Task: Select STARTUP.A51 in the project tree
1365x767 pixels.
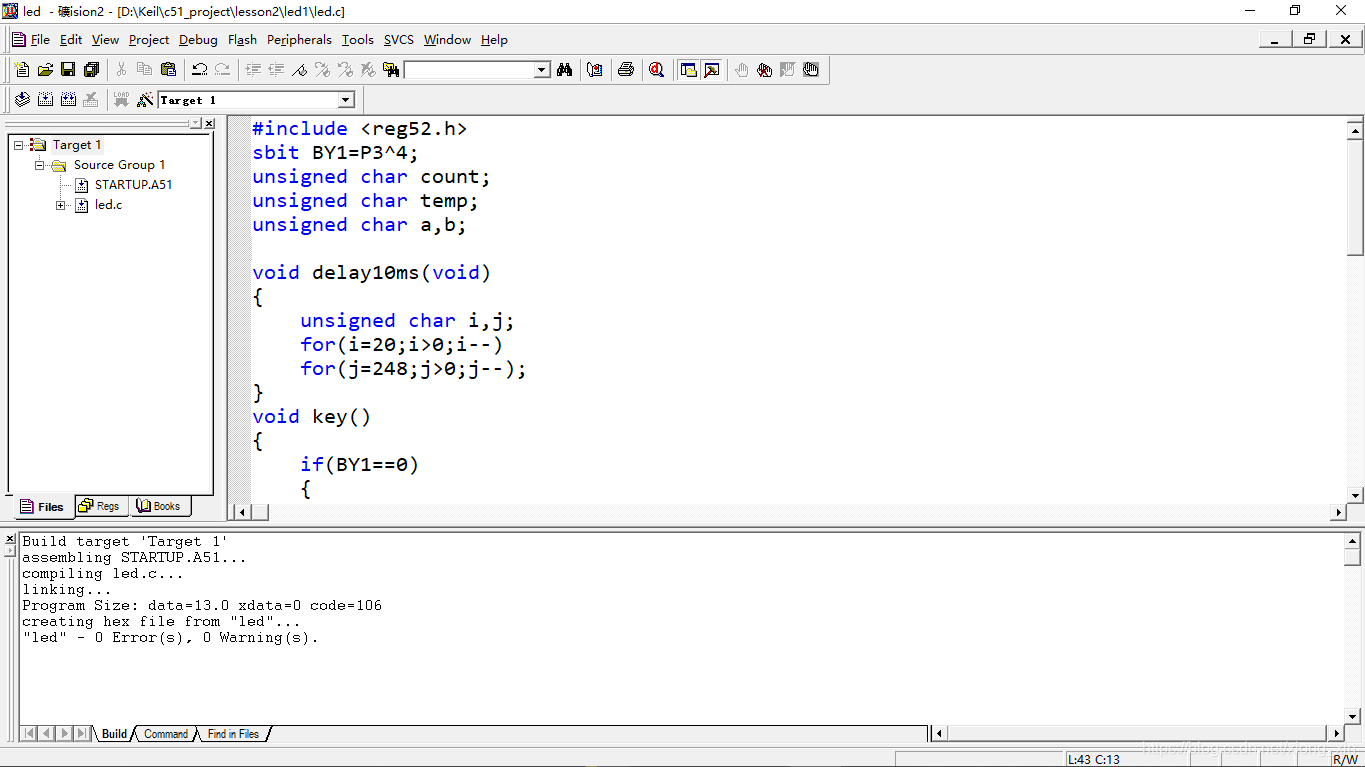Action: (133, 185)
